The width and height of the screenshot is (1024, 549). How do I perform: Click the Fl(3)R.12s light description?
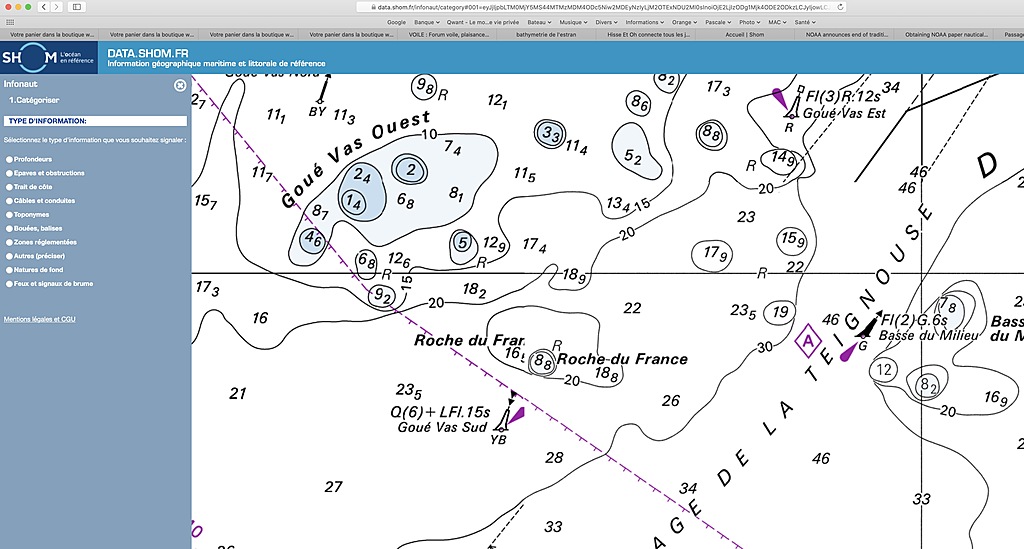pyautogui.click(x=843, y=97)
